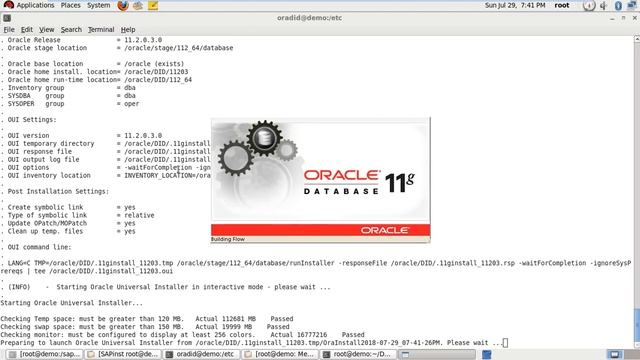The width and height of the screenshot is (640, 360).
Task: Click the 'Building Flow' status text on the splash
Action: tap(228, 239)
